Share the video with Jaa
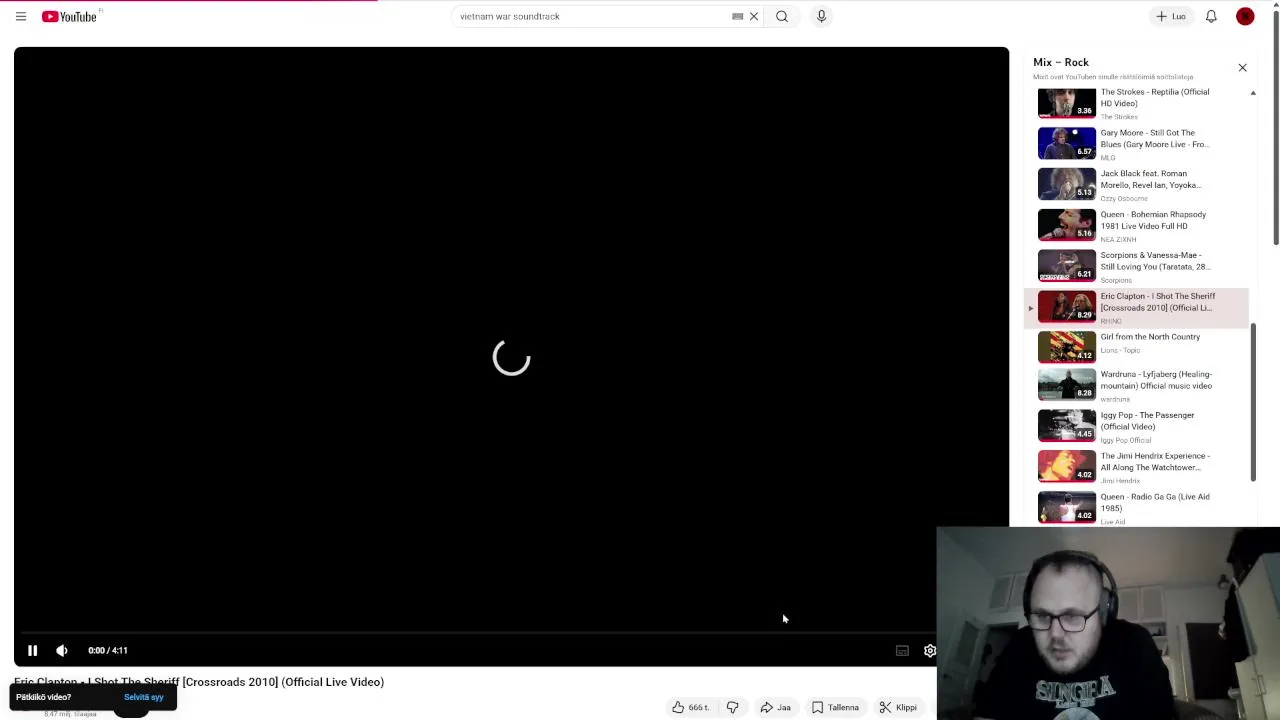 (x=775, y=707)
